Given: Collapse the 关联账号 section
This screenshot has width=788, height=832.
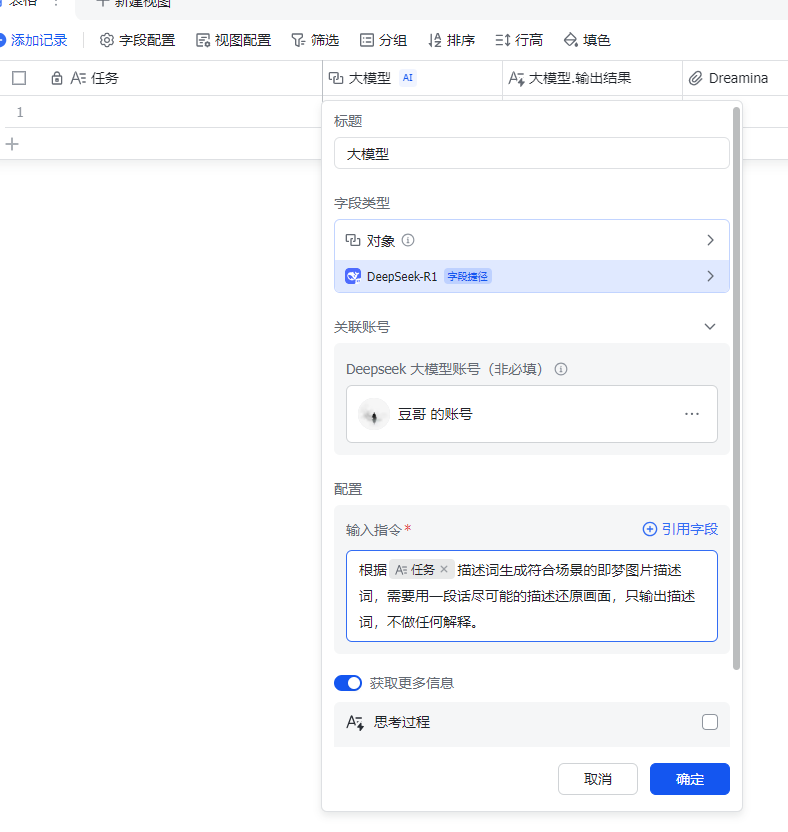Looking at the screenshot, I should (709, 327).
